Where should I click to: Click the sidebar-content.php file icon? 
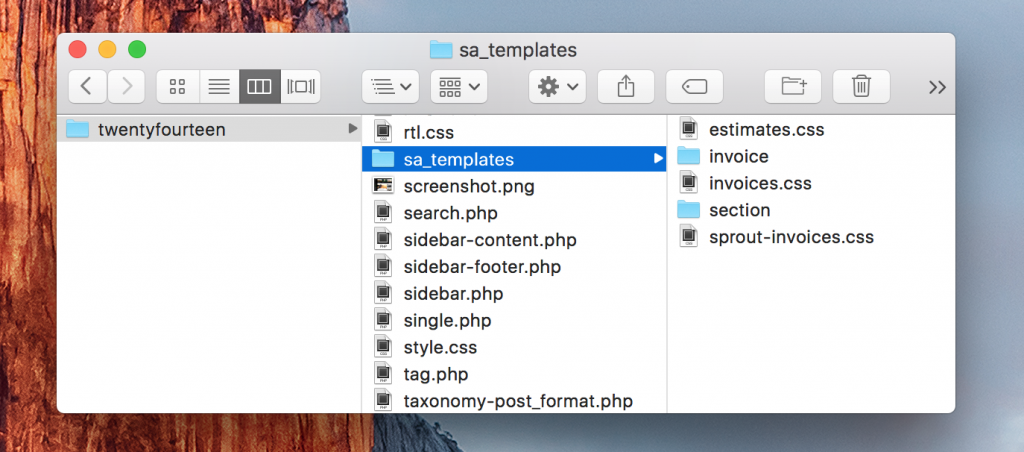(383, 239)
